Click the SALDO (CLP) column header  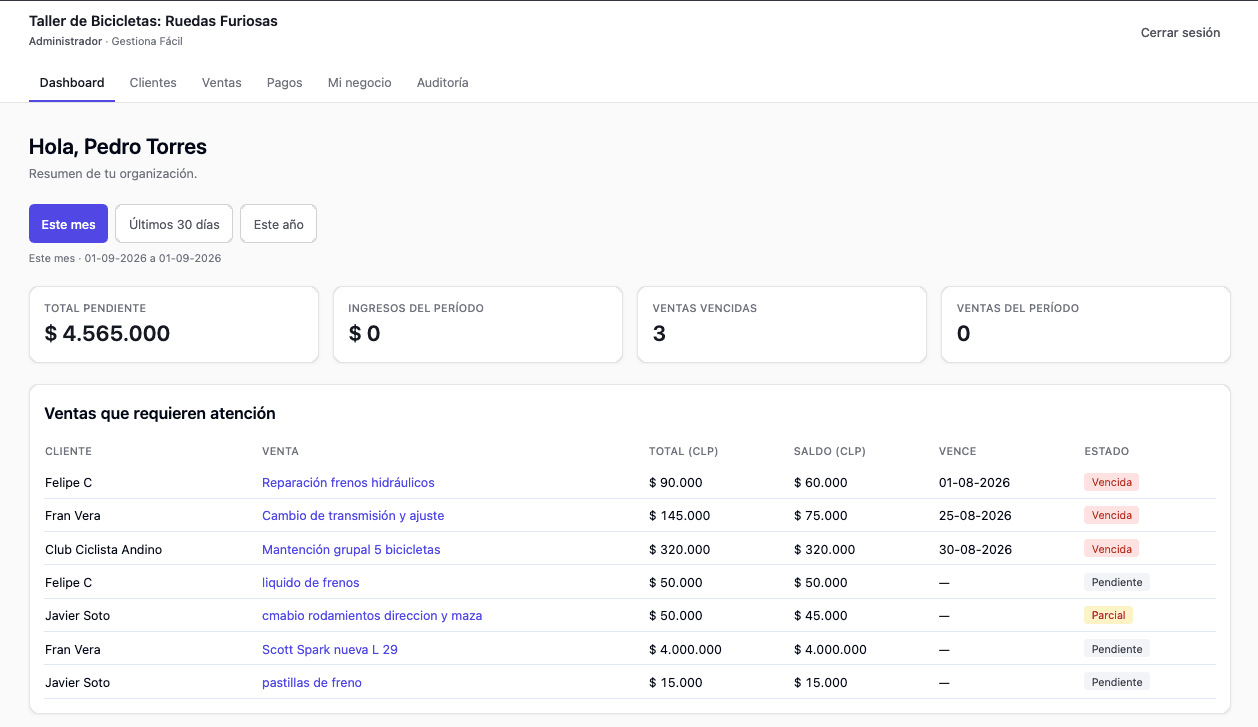pyautogui.click(x=829, y=451)
